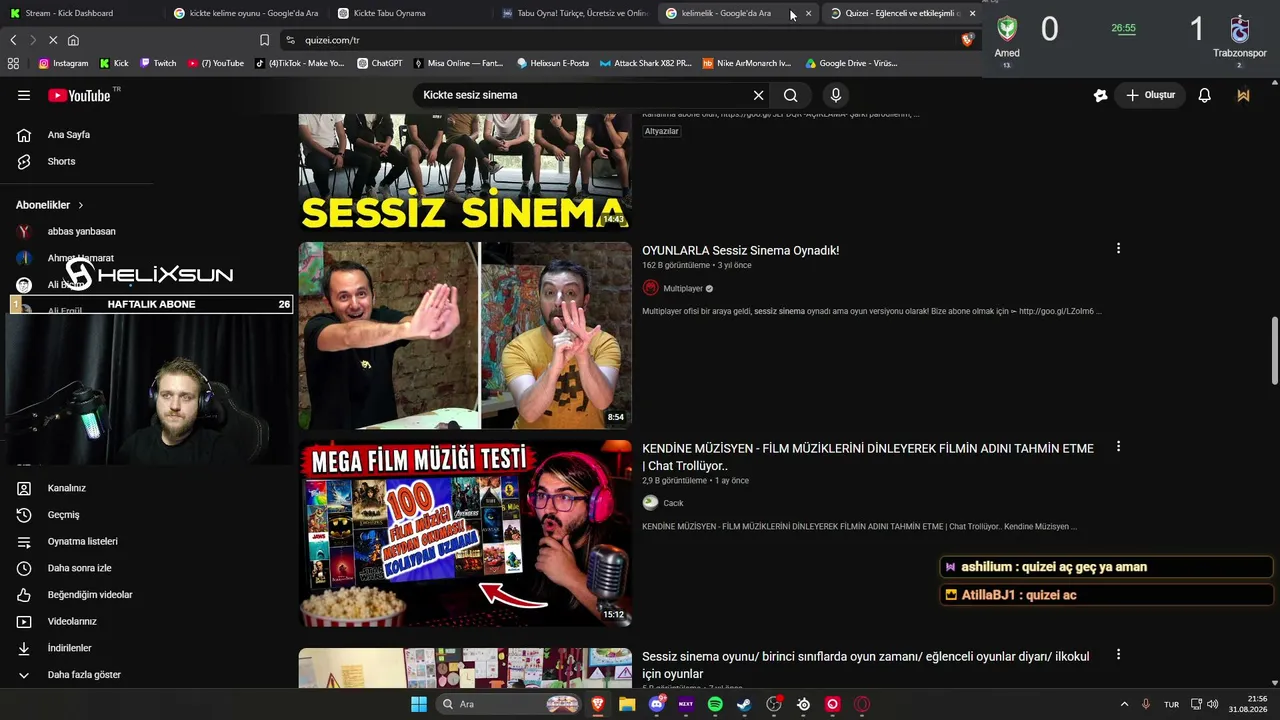Open YouTube notifications bell

[1205, 95]
